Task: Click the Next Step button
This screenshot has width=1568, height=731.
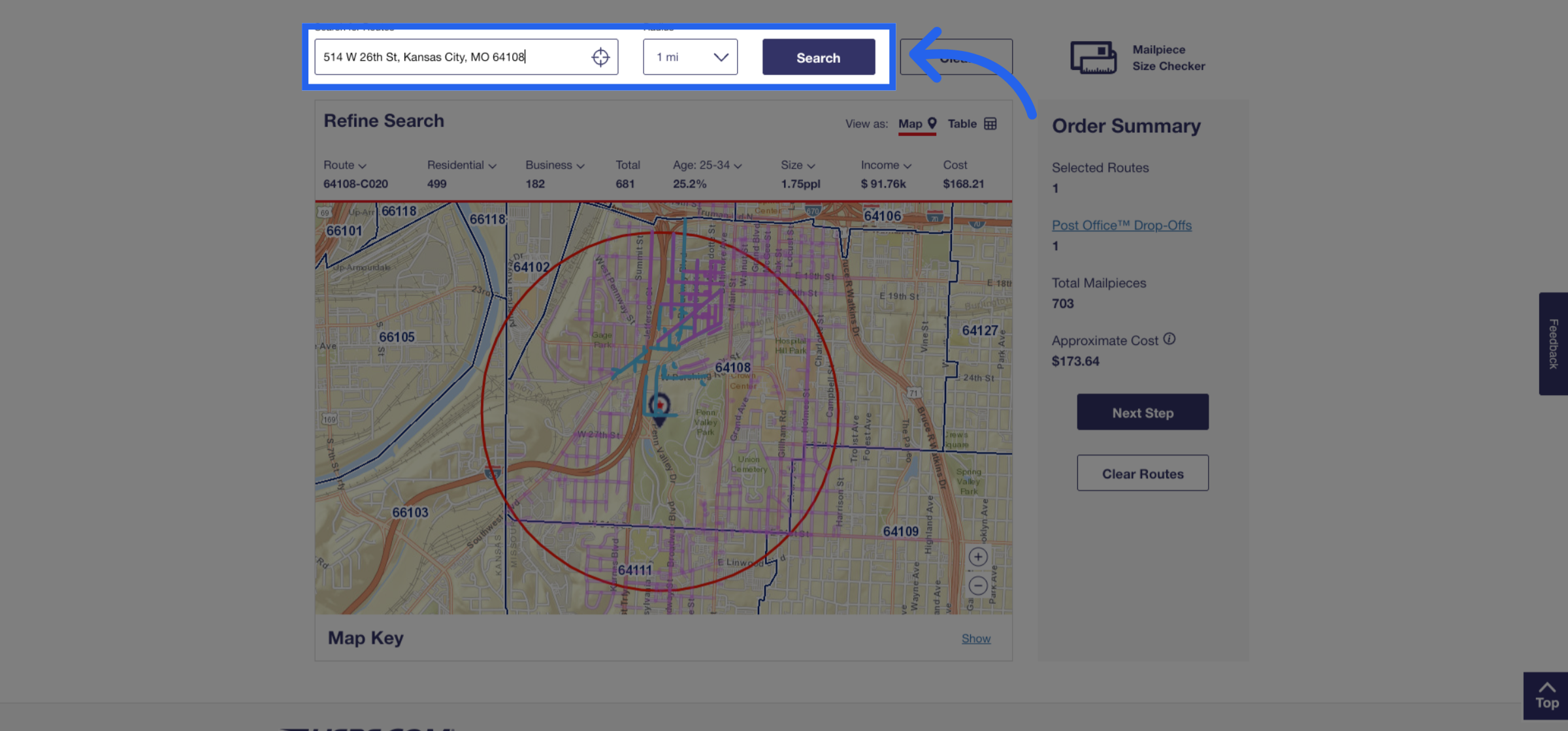Action: 1142,412
